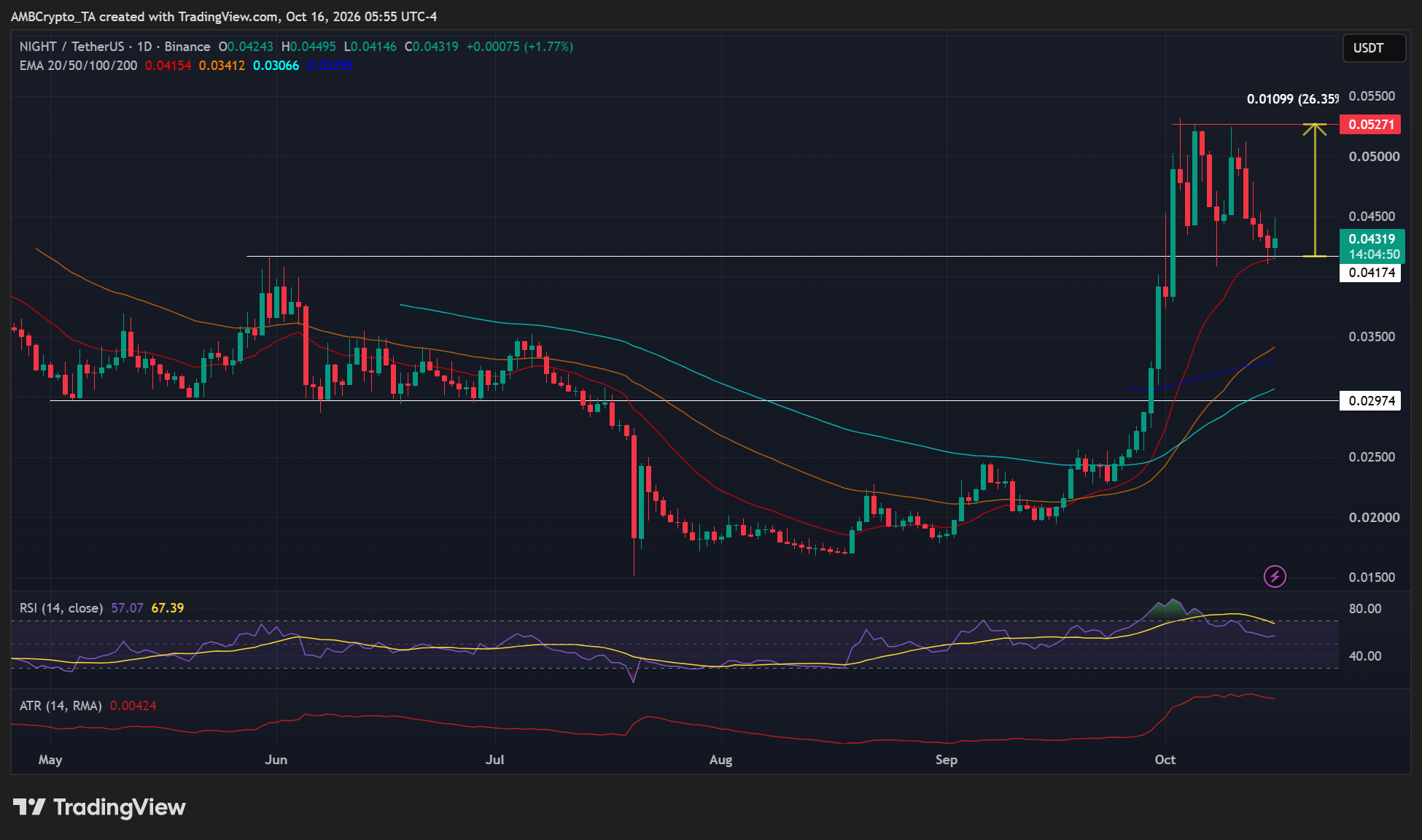This screenshot has height=840, width=1422.
Task: Click the RSI 80.00 scale label
Action: point(1365,609)
